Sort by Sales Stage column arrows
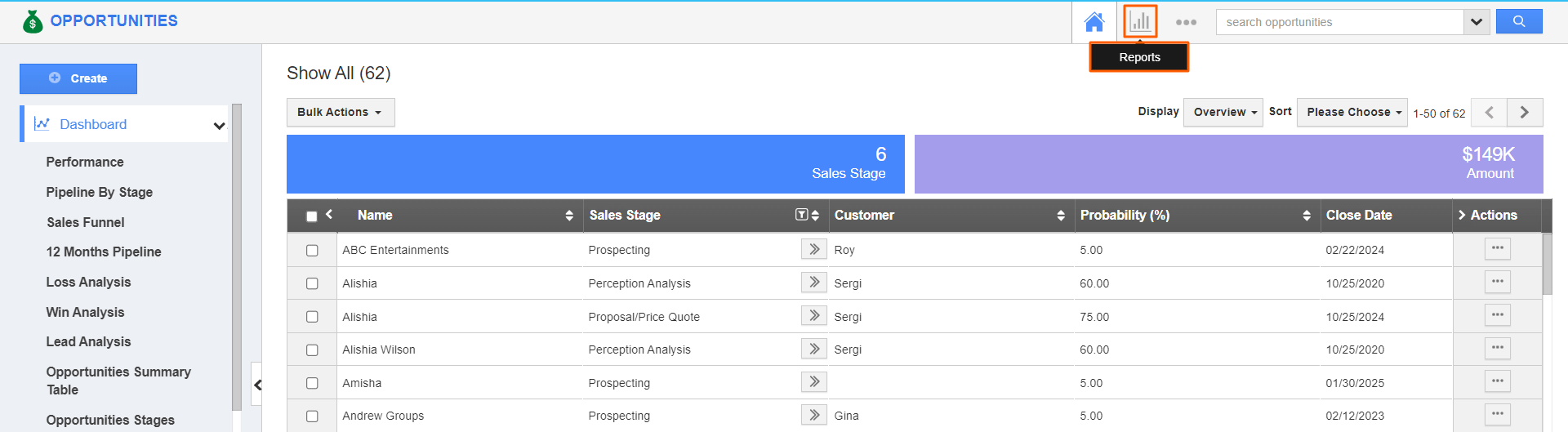The width and height of the screenshot is (1568, 432). click(815, 216)
